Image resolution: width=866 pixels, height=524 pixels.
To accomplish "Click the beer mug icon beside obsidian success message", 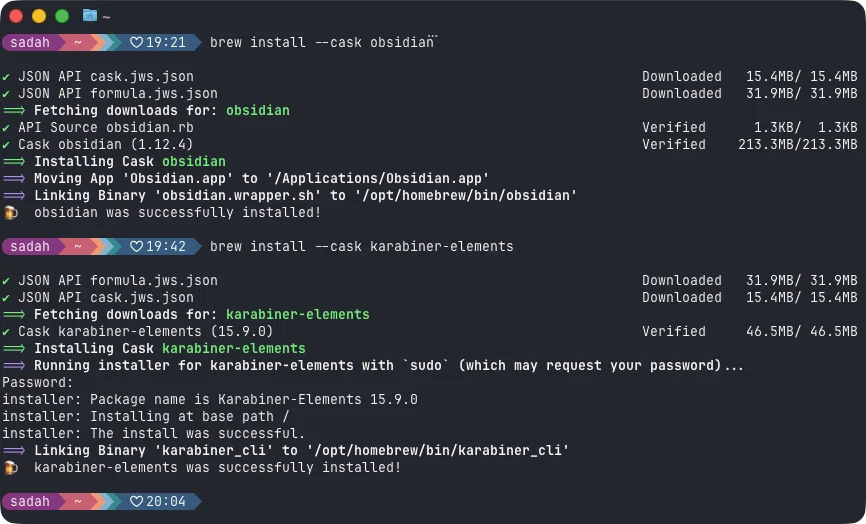I will click(x=10, y=213).
